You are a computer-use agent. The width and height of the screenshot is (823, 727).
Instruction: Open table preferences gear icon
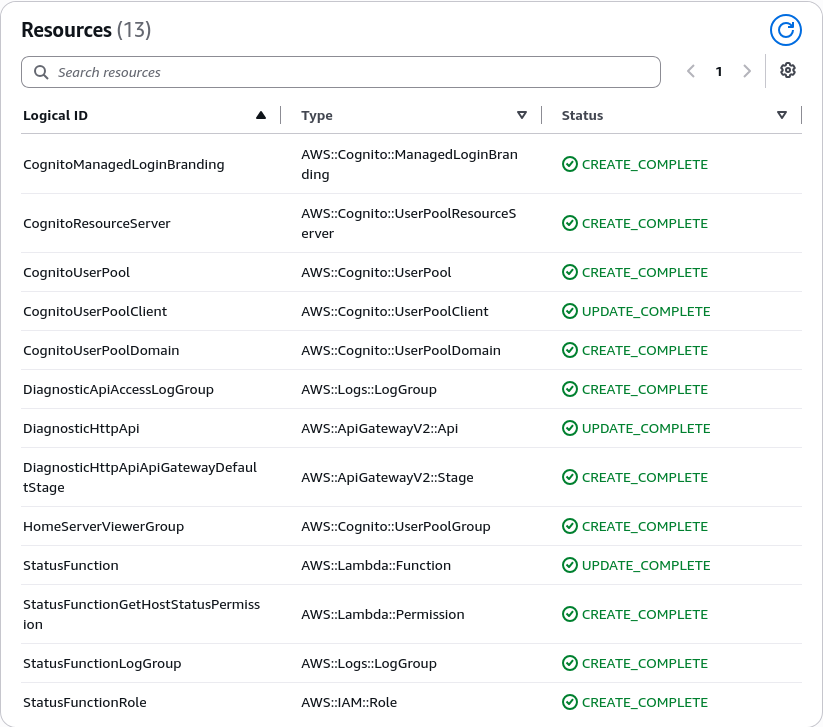pyautogui.click(x=787, y=70)
